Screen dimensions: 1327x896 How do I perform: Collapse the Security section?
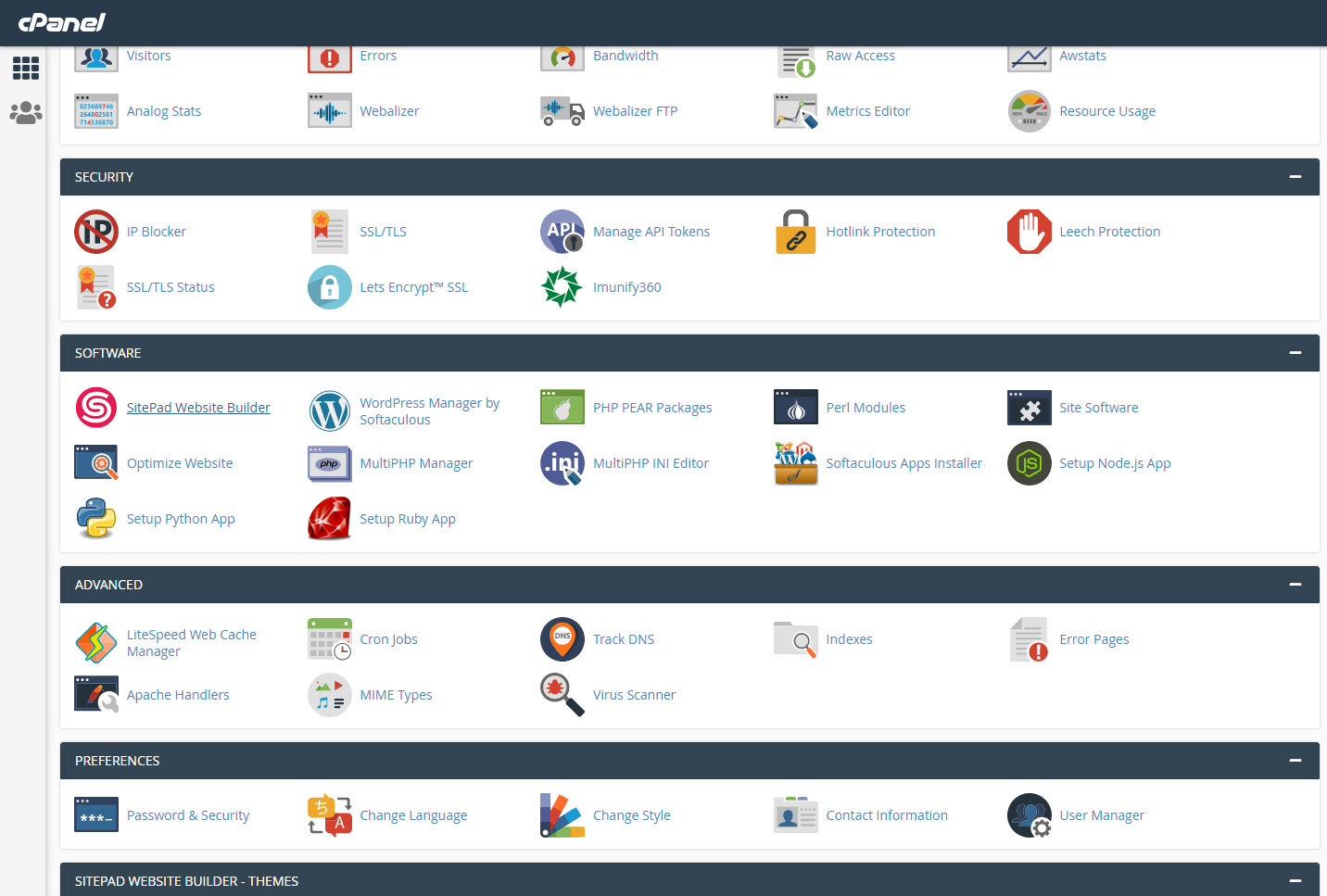1295,177
